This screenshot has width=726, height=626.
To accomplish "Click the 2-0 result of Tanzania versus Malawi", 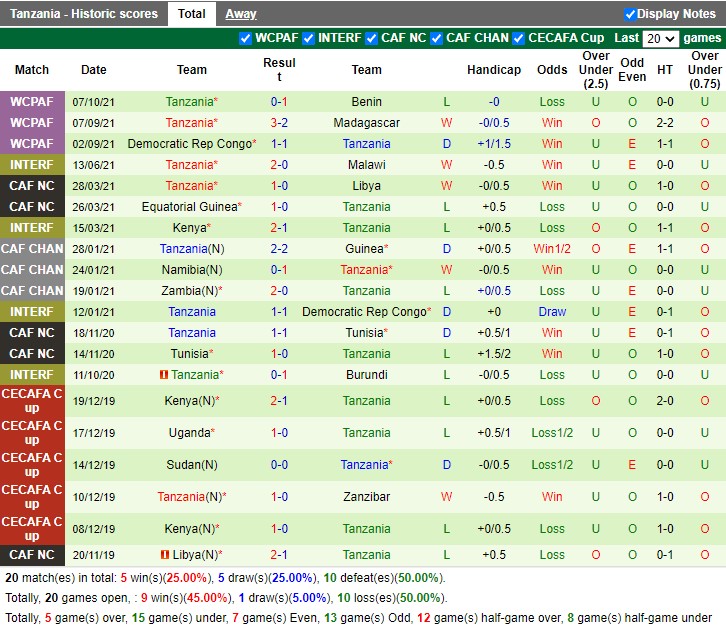I will point(279,165).
